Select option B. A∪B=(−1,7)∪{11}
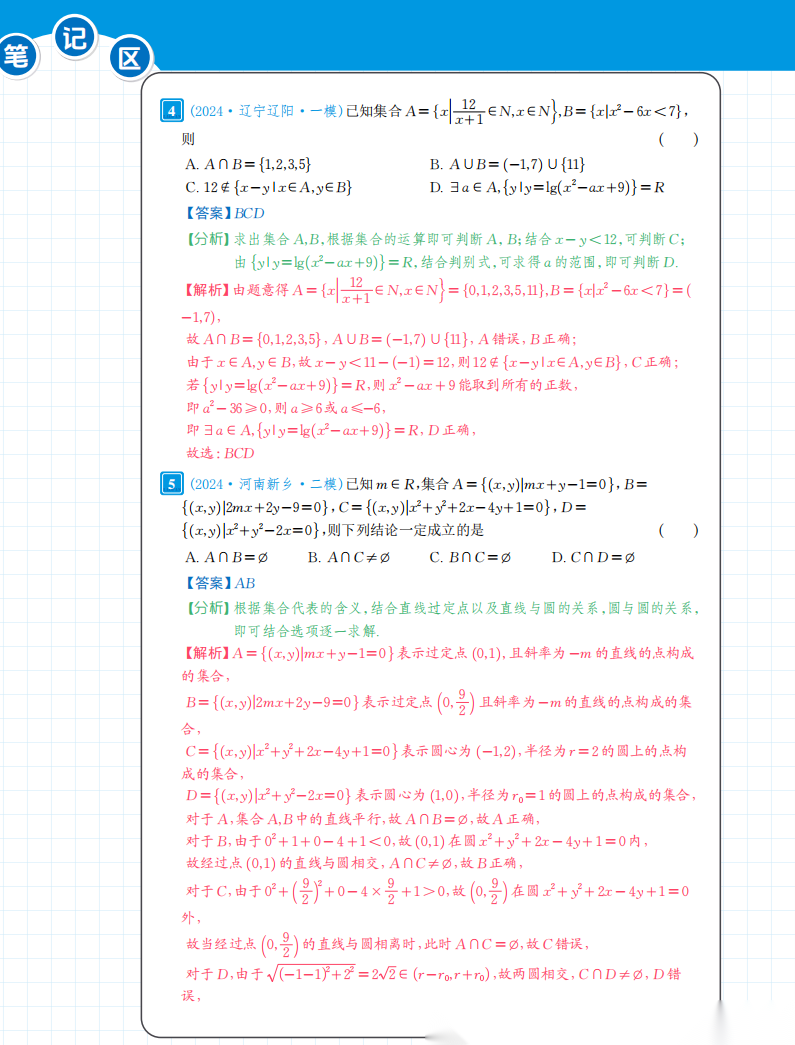This screenshot has width=795, height=1045. click(x=507, y=164)
